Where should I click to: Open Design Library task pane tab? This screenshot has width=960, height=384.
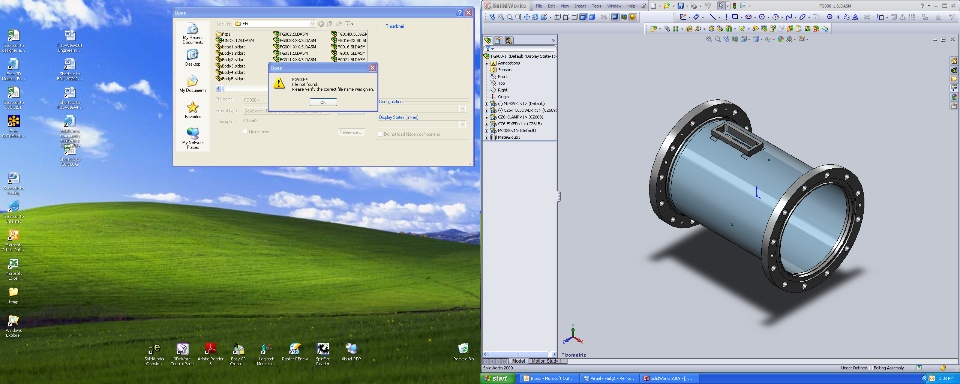point(954,70)
